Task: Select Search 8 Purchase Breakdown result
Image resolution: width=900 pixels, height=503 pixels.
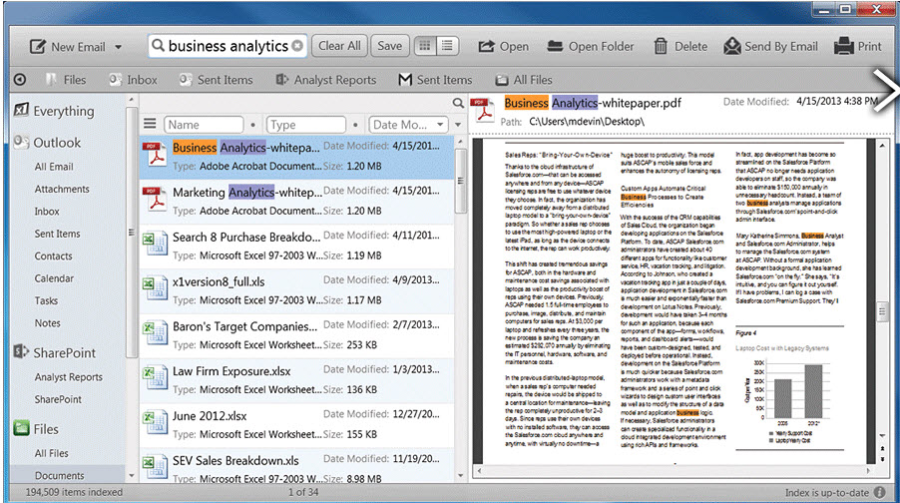Action: tap(297, 246)
